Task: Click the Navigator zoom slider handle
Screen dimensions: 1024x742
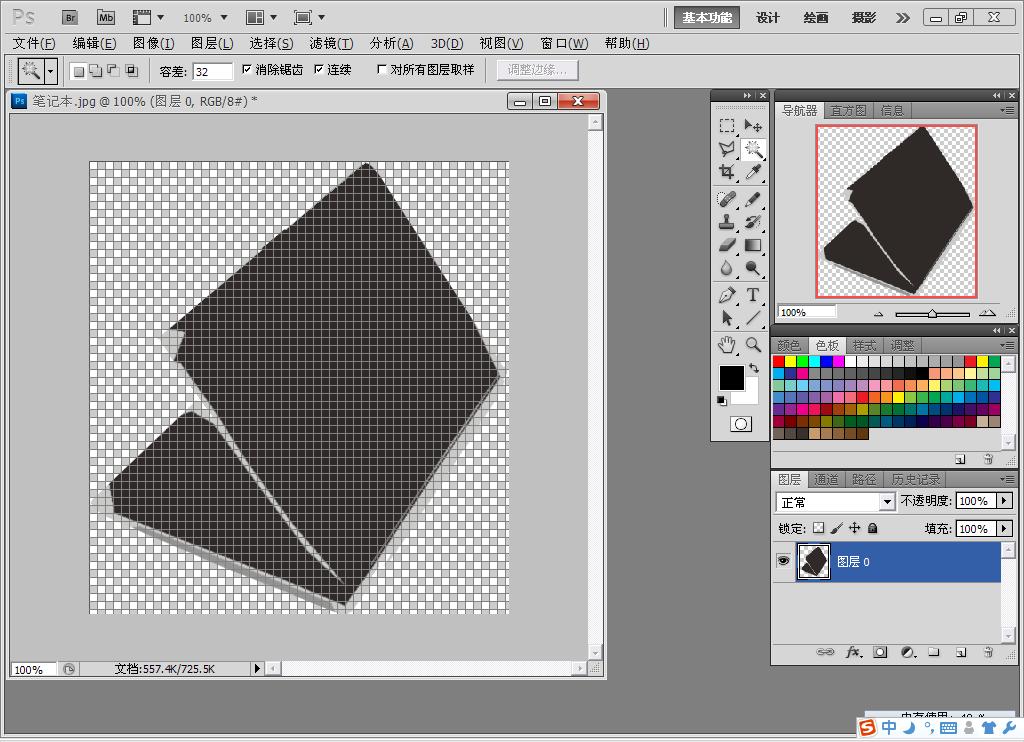Action: tap(933, 314)
